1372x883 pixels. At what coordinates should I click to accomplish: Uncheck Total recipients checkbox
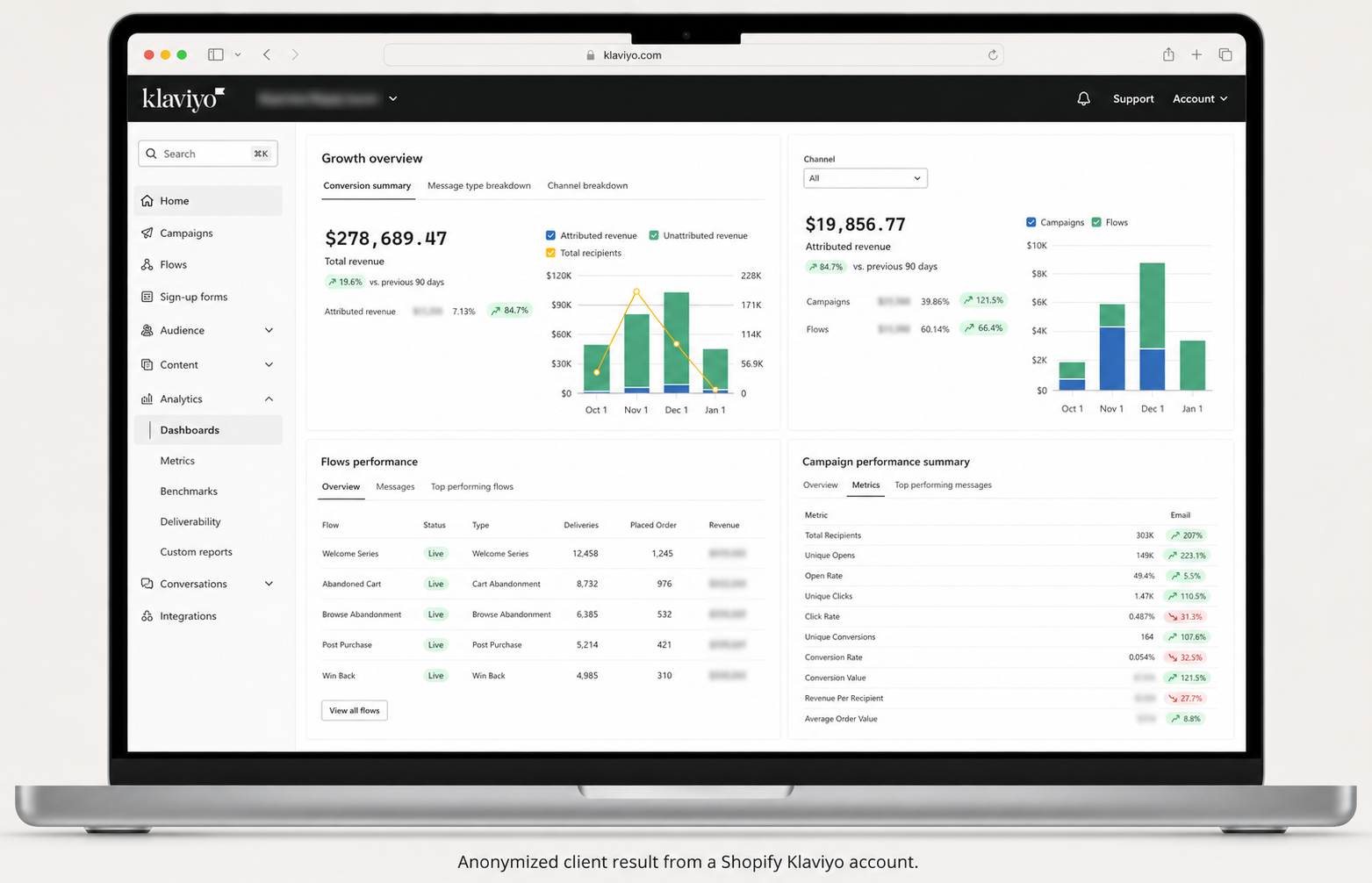pyautogui.click(x=550, y=253)
